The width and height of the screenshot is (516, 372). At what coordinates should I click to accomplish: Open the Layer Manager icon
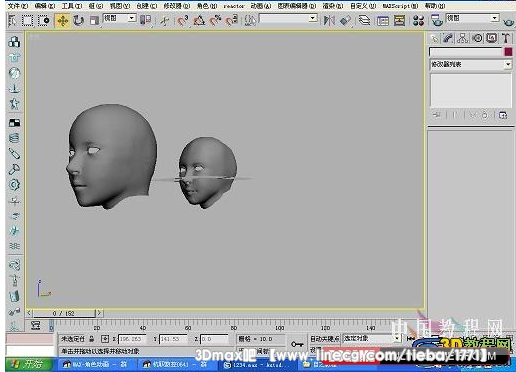pyautogui.click(x=365, y=20)
